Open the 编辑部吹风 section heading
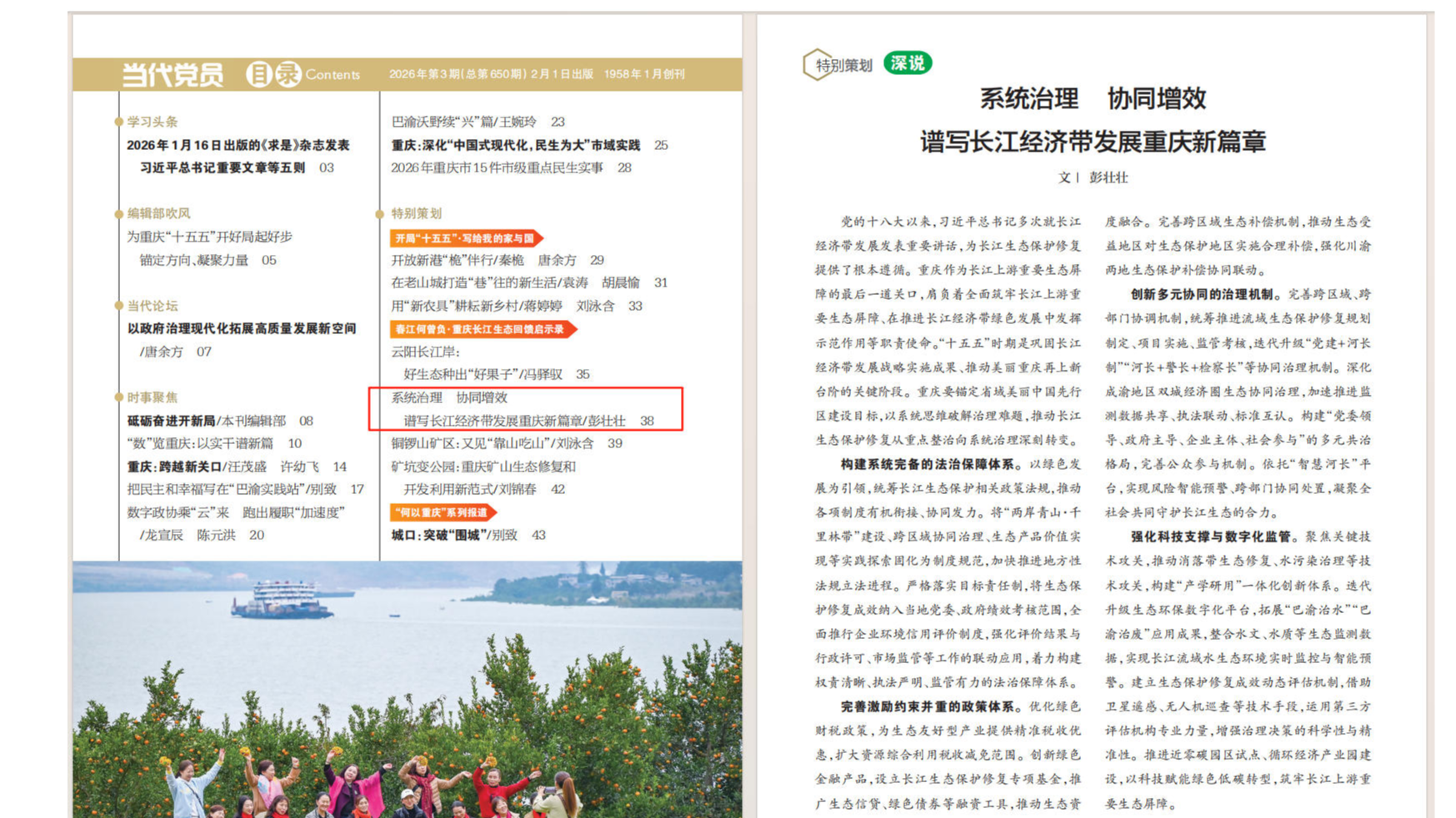This screenshot has width=1456, height=818. pyautogui.click(x=158, y=213)
